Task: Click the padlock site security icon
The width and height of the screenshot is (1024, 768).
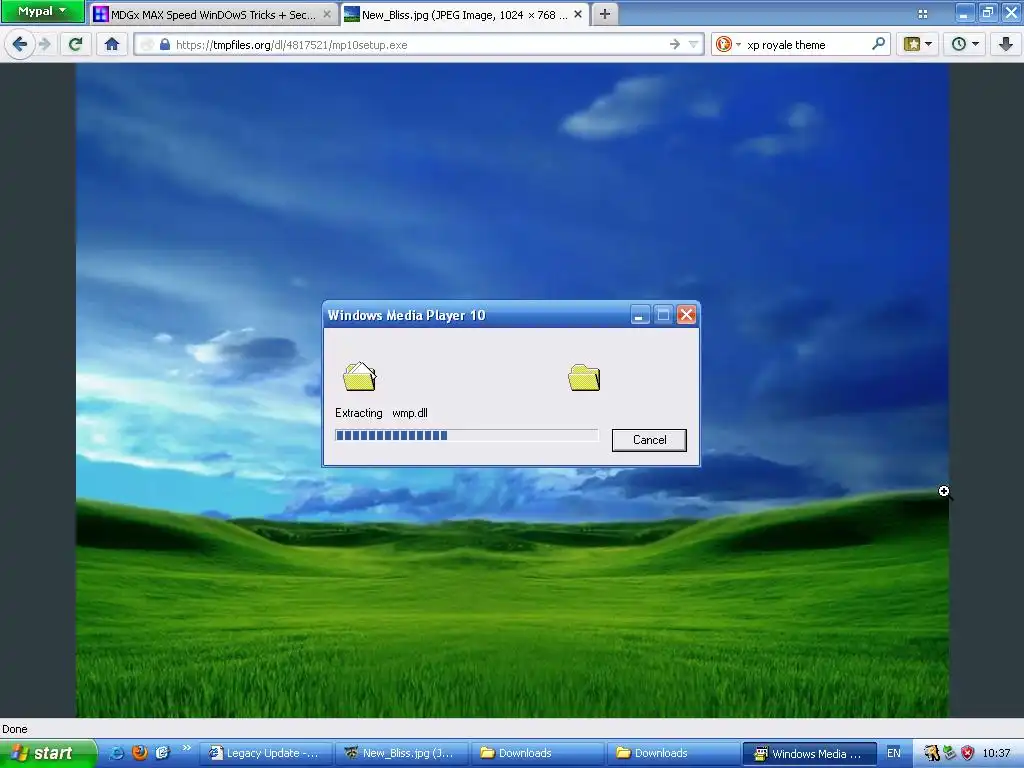Action: (165, 44)
